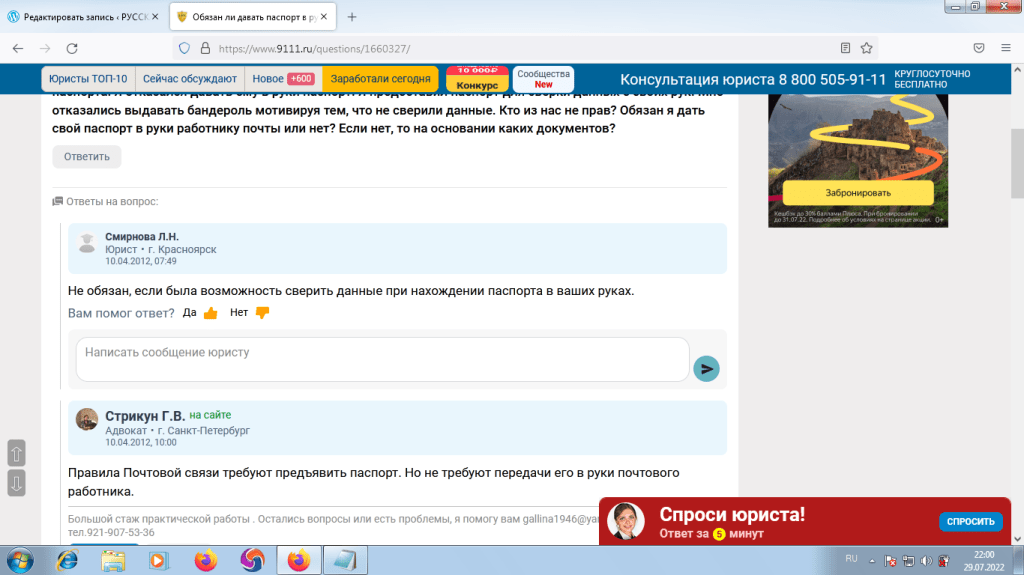Click the scroll-down arrow on page left

point(16,484)
